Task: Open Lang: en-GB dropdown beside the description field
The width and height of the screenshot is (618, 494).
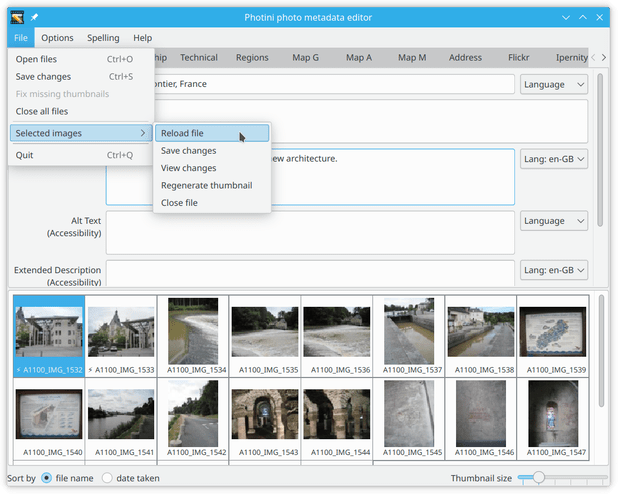Action: point(554,159)
